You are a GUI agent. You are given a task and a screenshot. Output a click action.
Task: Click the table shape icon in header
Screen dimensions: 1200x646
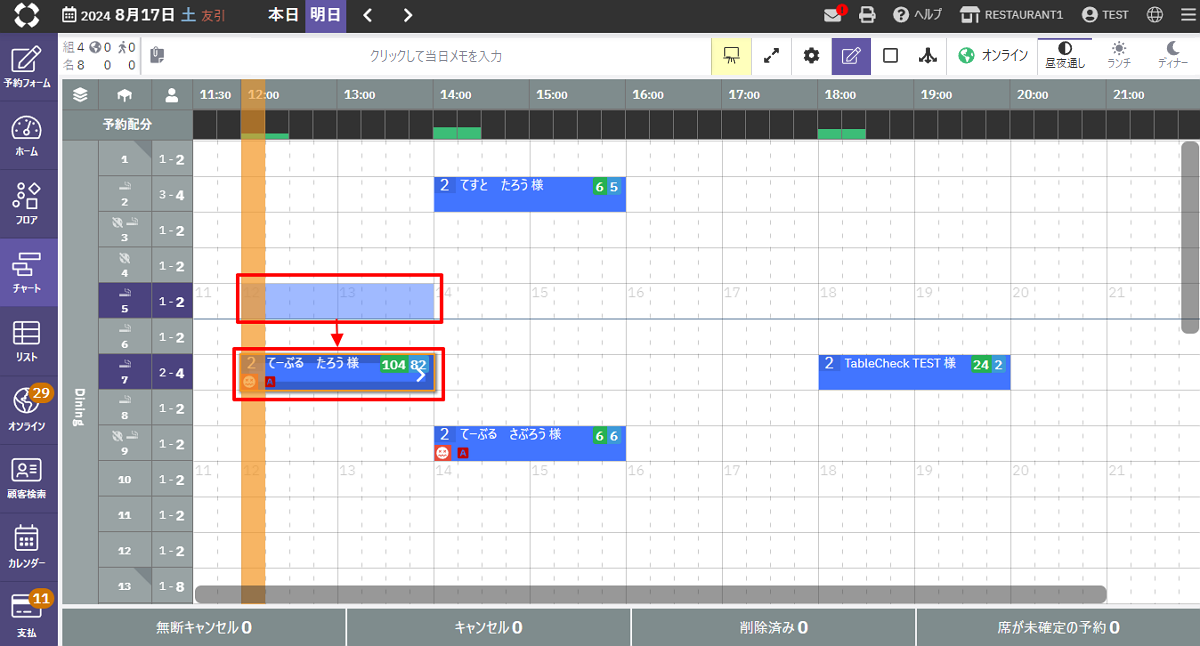click(x=125, y=95)
